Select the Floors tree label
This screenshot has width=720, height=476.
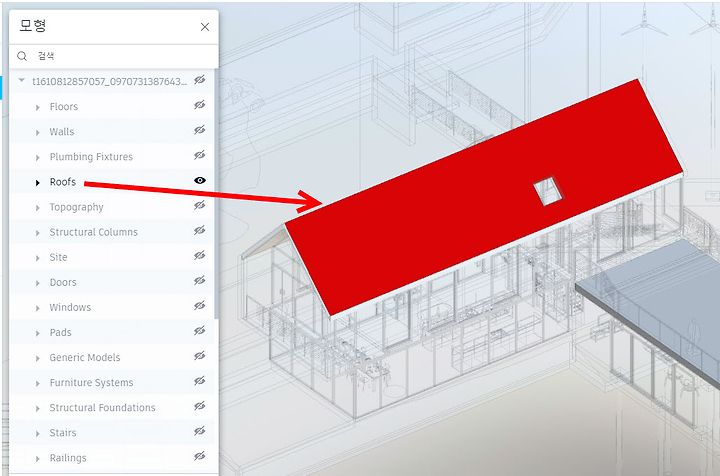pos(64,106)
